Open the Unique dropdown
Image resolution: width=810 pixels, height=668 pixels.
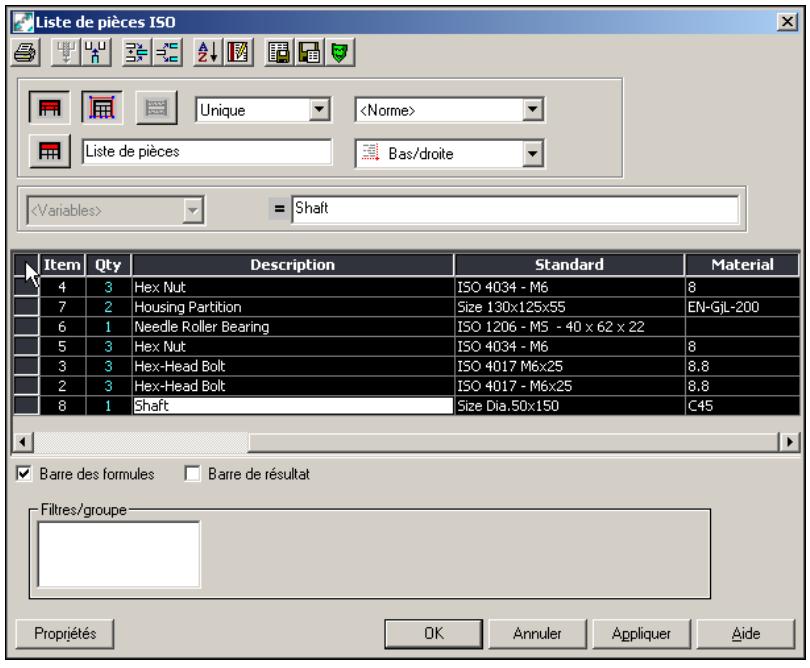click(x=319, y=110)
